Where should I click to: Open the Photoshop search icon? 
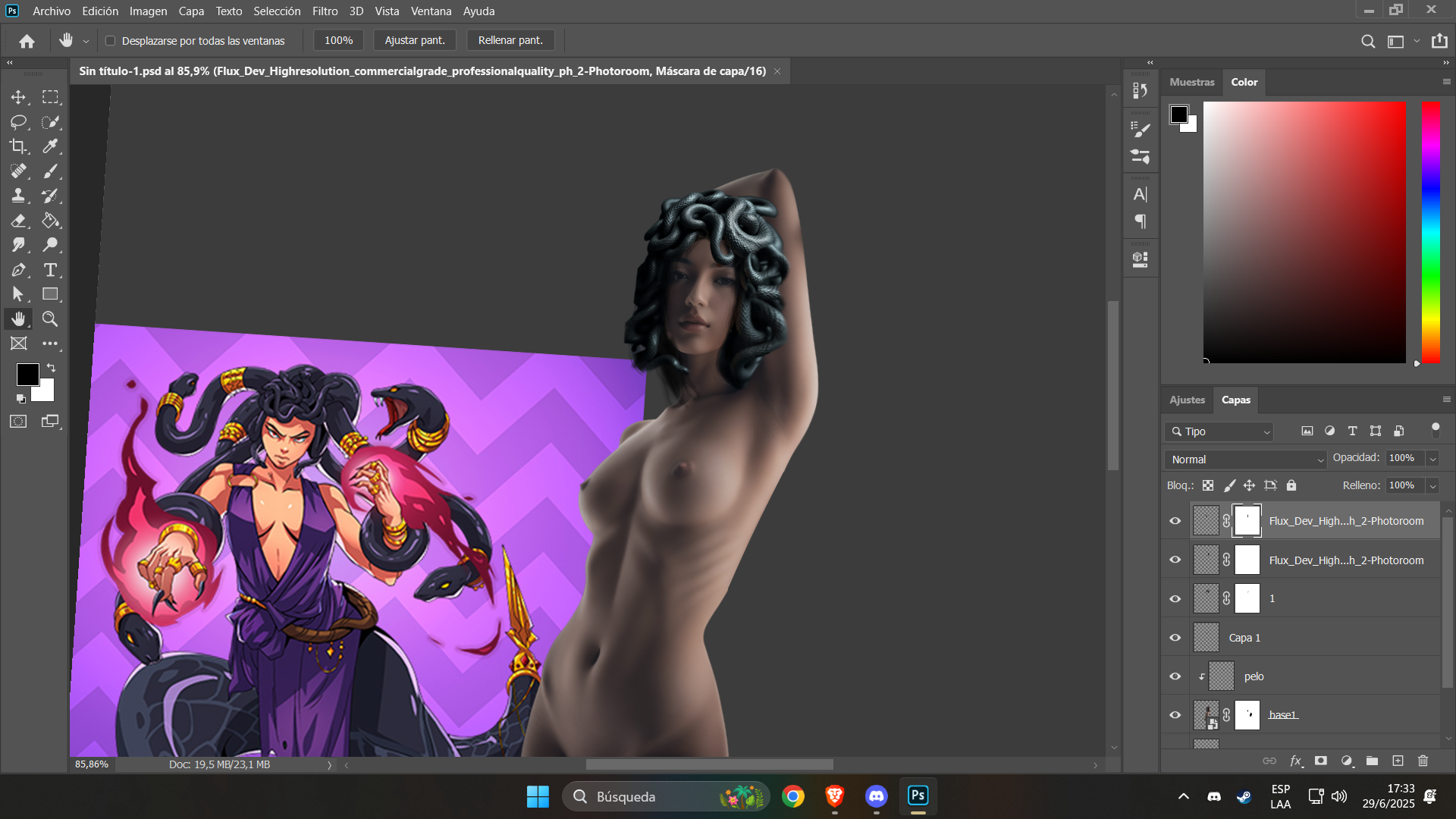click(x=1368, y=41)
